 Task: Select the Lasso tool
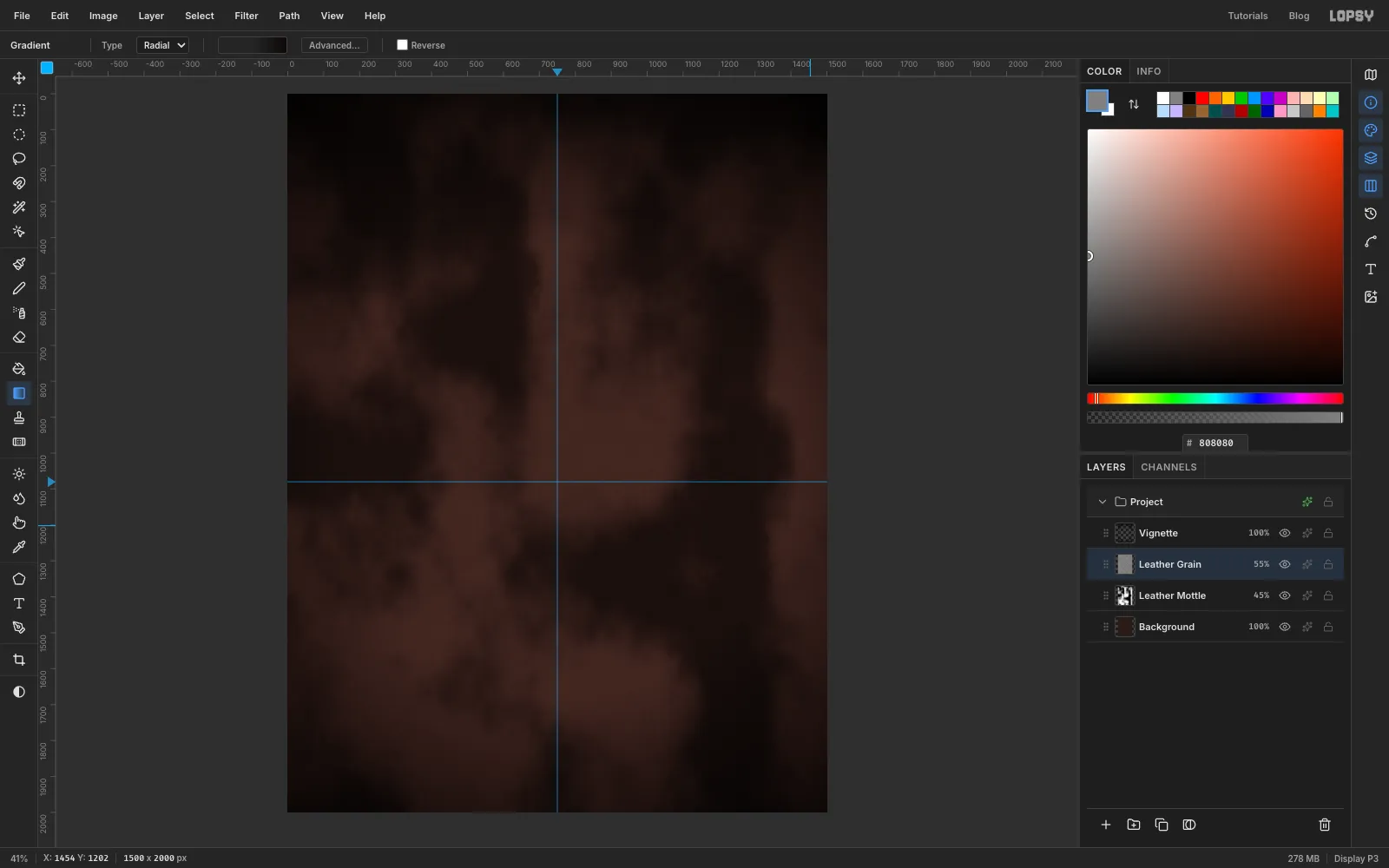[x=19, y=159]
